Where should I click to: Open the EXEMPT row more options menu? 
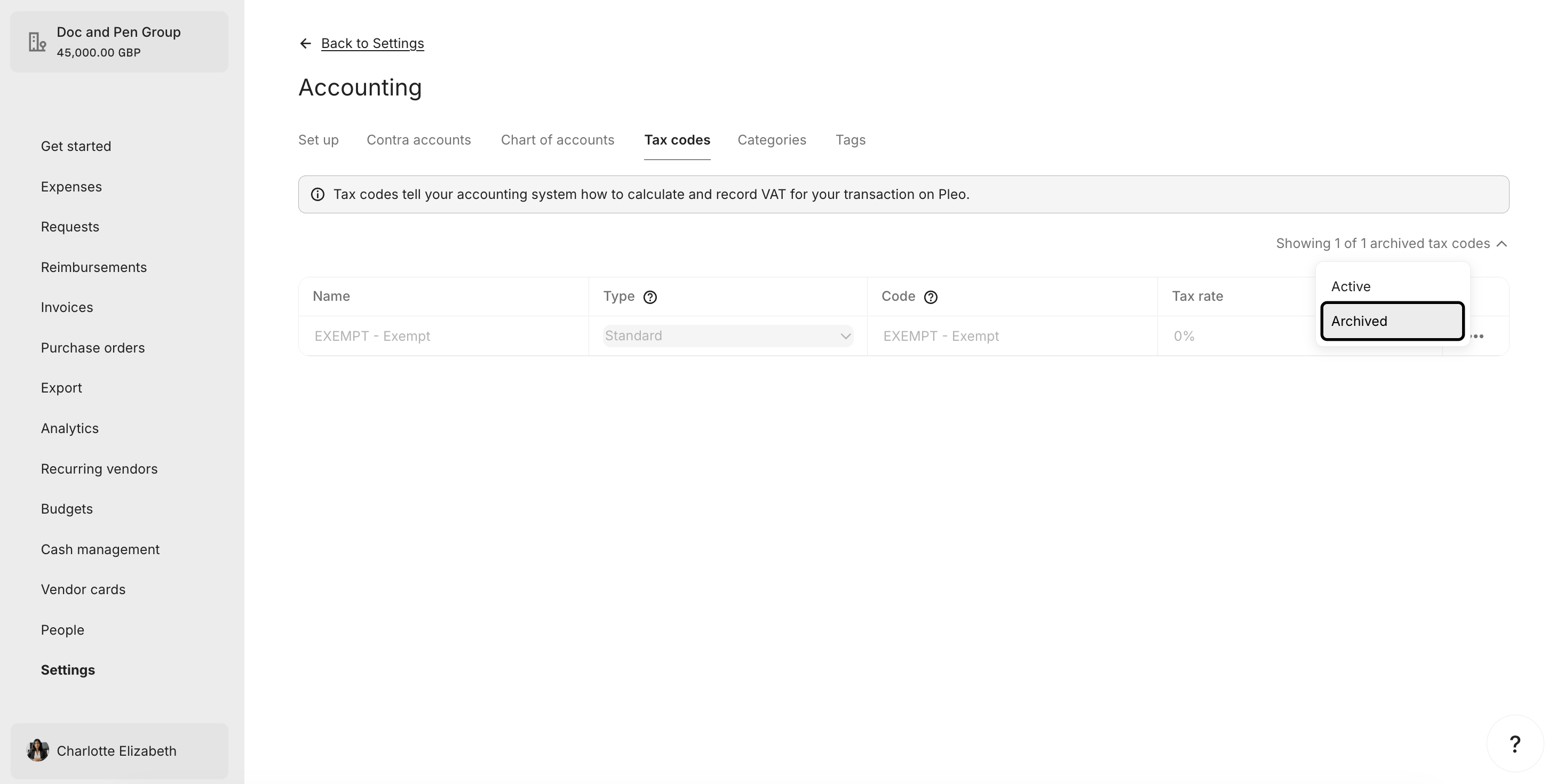1477,336
